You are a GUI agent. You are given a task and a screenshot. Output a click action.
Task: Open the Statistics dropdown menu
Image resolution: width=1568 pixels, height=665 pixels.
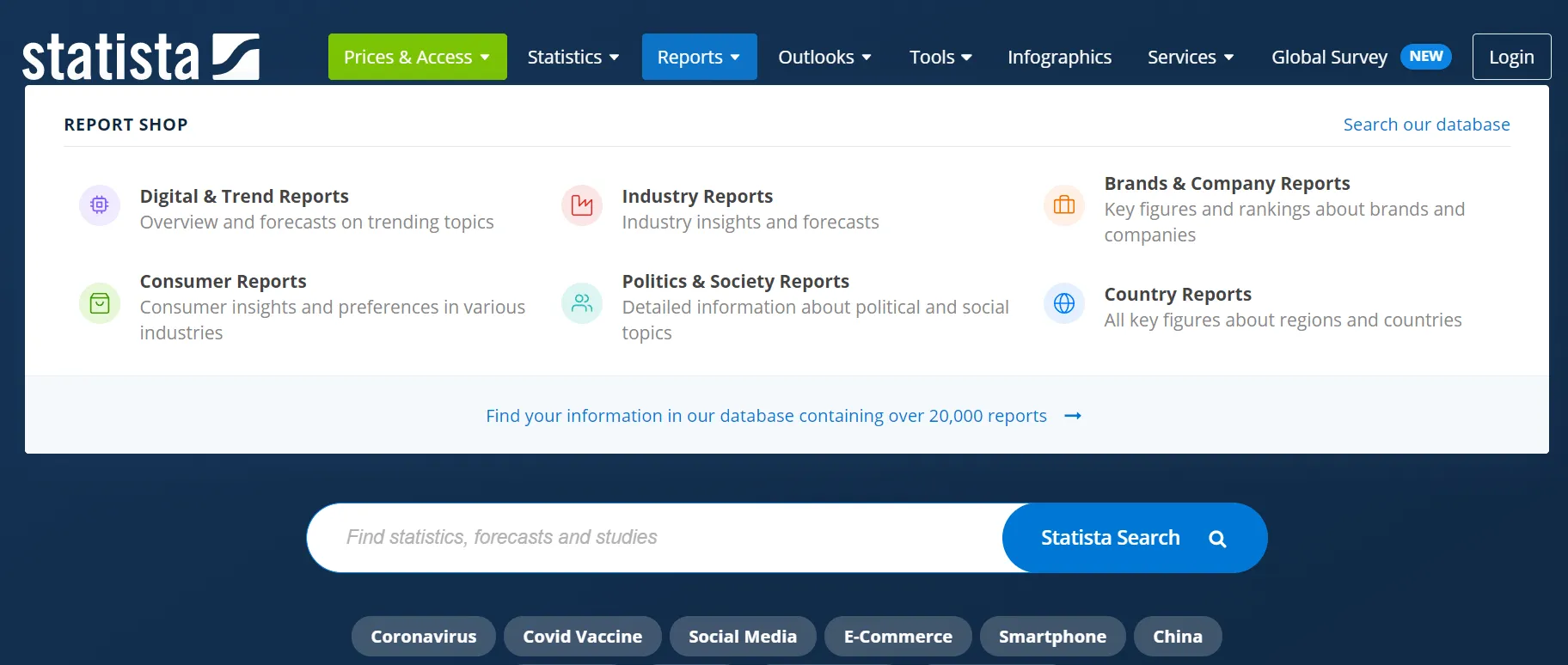point(573,57)
